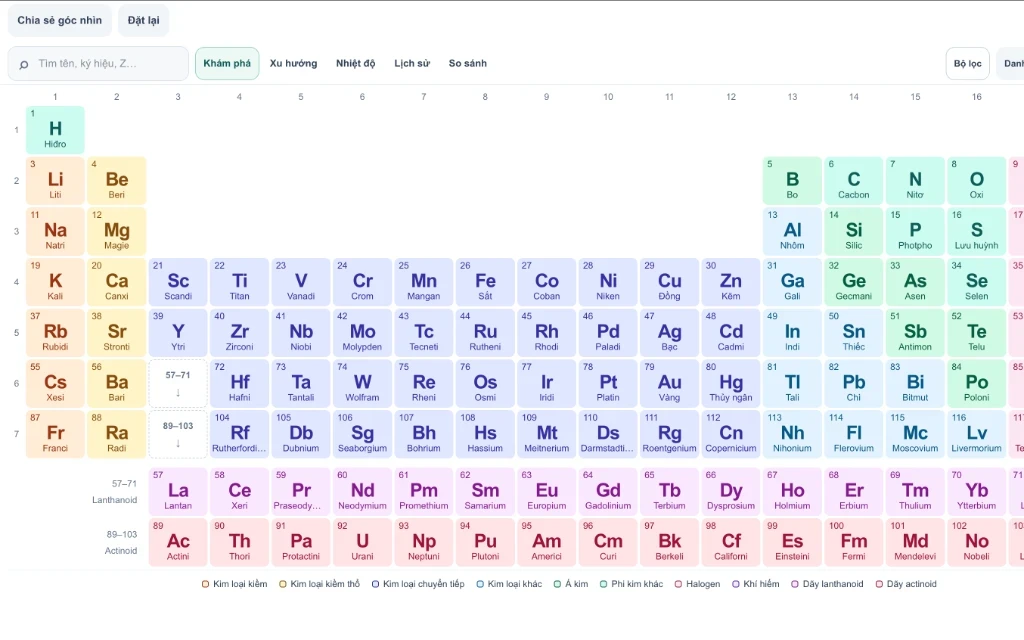Switch to the Xu hướng tab
Screen dimensions: 1024x640
pos(293,63)
